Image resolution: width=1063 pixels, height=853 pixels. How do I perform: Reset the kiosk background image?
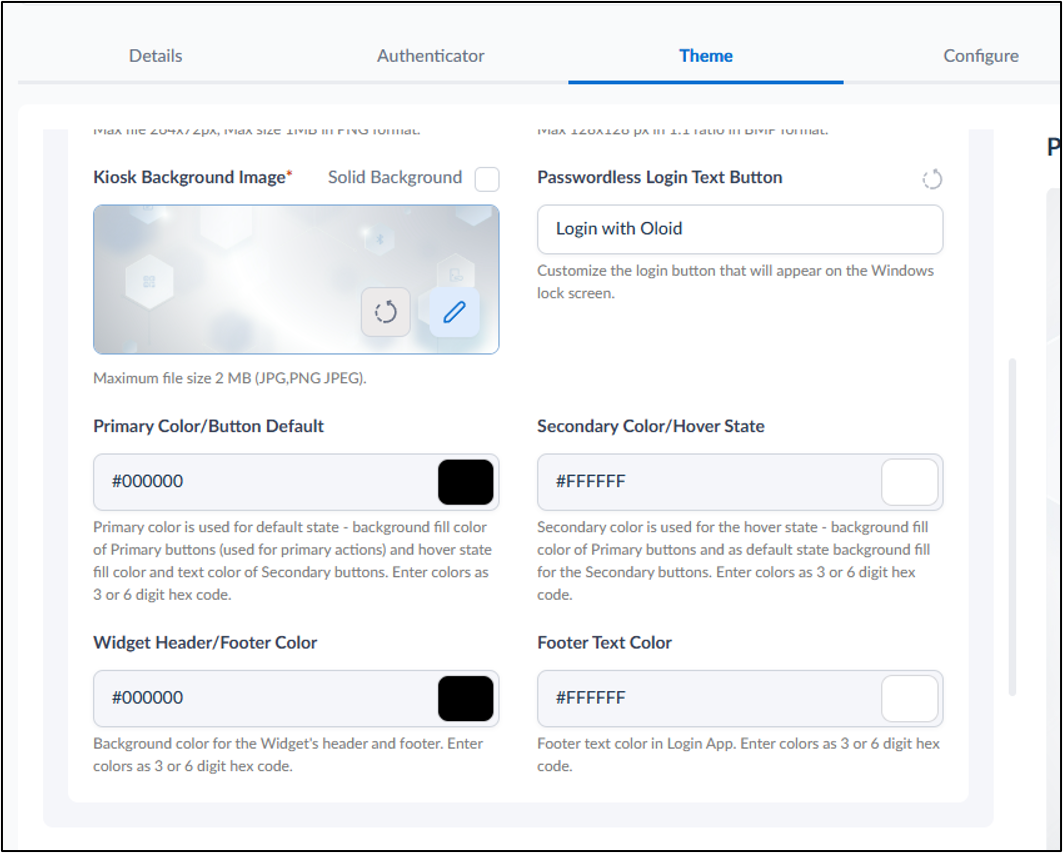[x=386, y=312]
